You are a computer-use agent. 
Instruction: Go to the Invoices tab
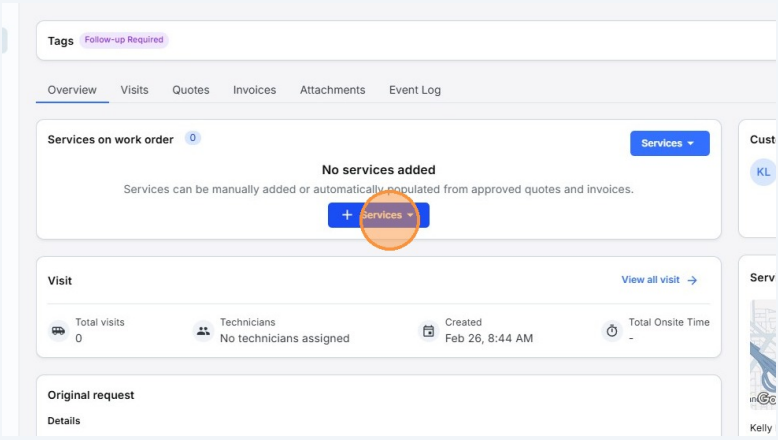coord(254,90)
